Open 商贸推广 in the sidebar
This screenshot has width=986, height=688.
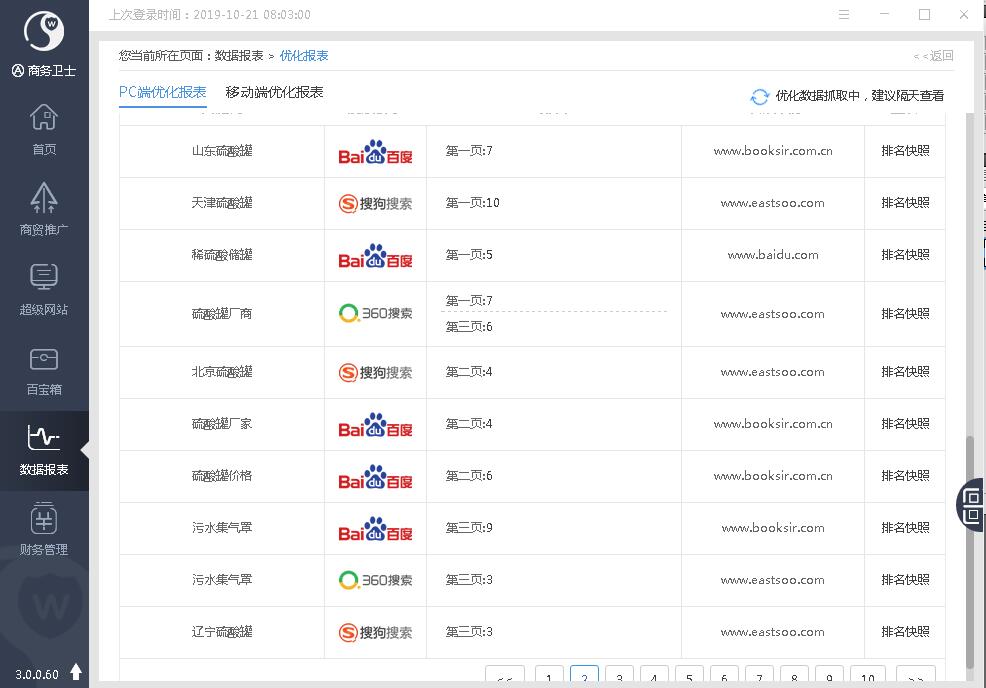[44, 209]
